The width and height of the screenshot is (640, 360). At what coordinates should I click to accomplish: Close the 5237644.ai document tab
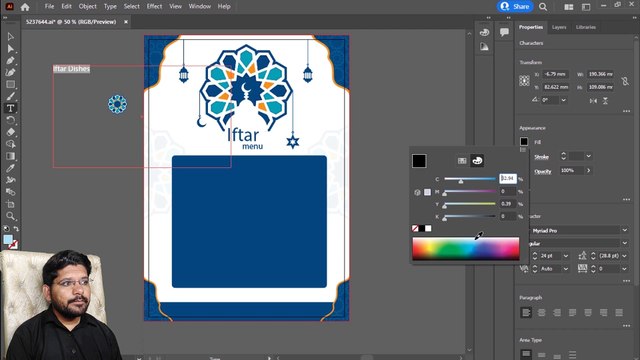tap(126, 22)
